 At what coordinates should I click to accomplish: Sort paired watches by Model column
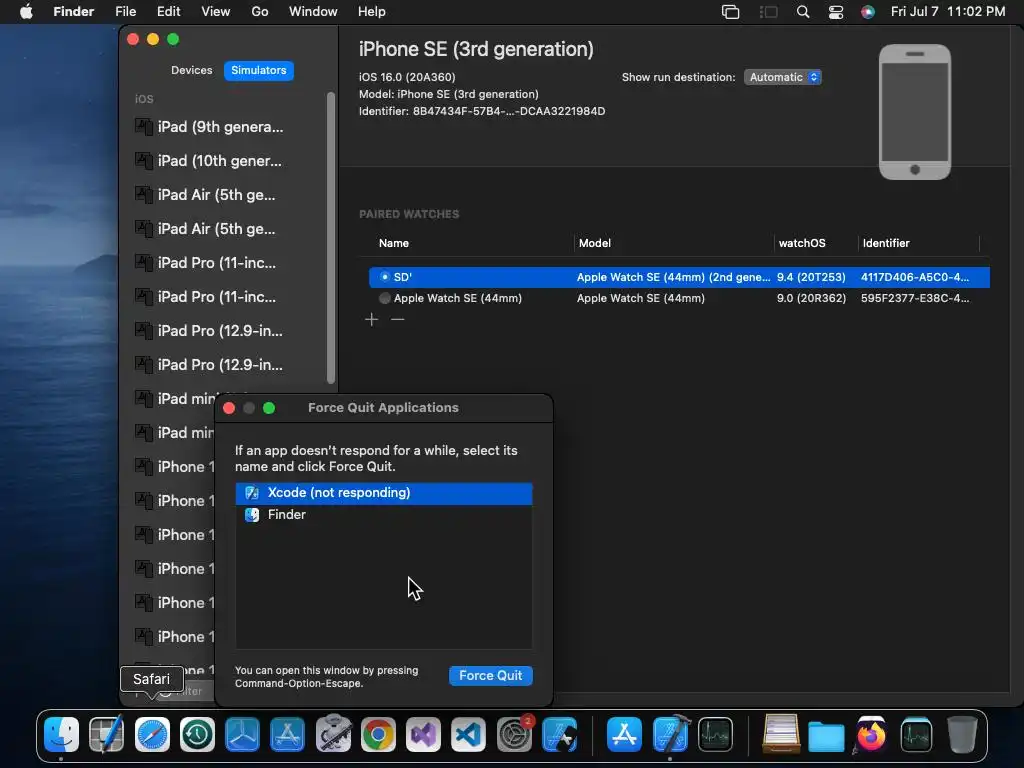[x=594, y=243]
